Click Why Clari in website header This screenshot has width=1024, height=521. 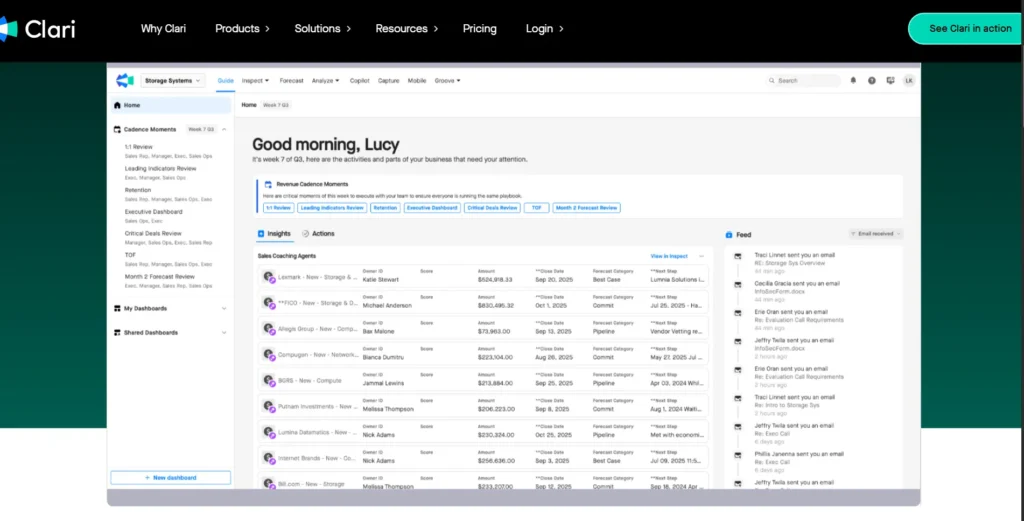coord(163,29)
